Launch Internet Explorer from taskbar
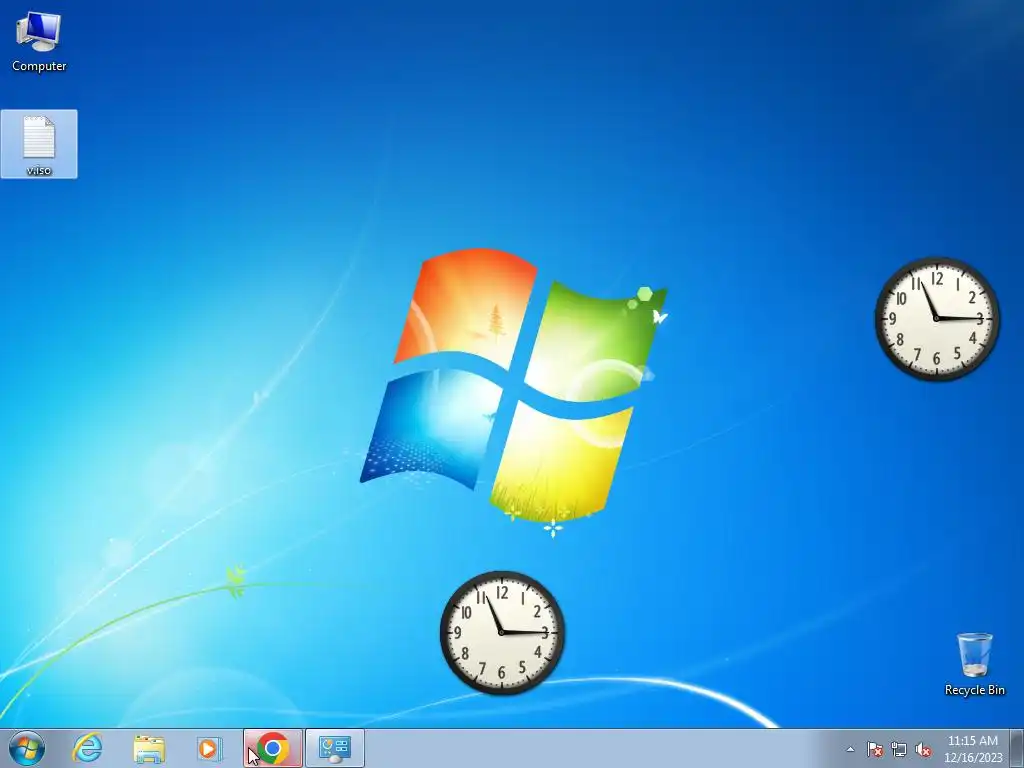Viewport: 1024px width, 768px height. (88, 748)
